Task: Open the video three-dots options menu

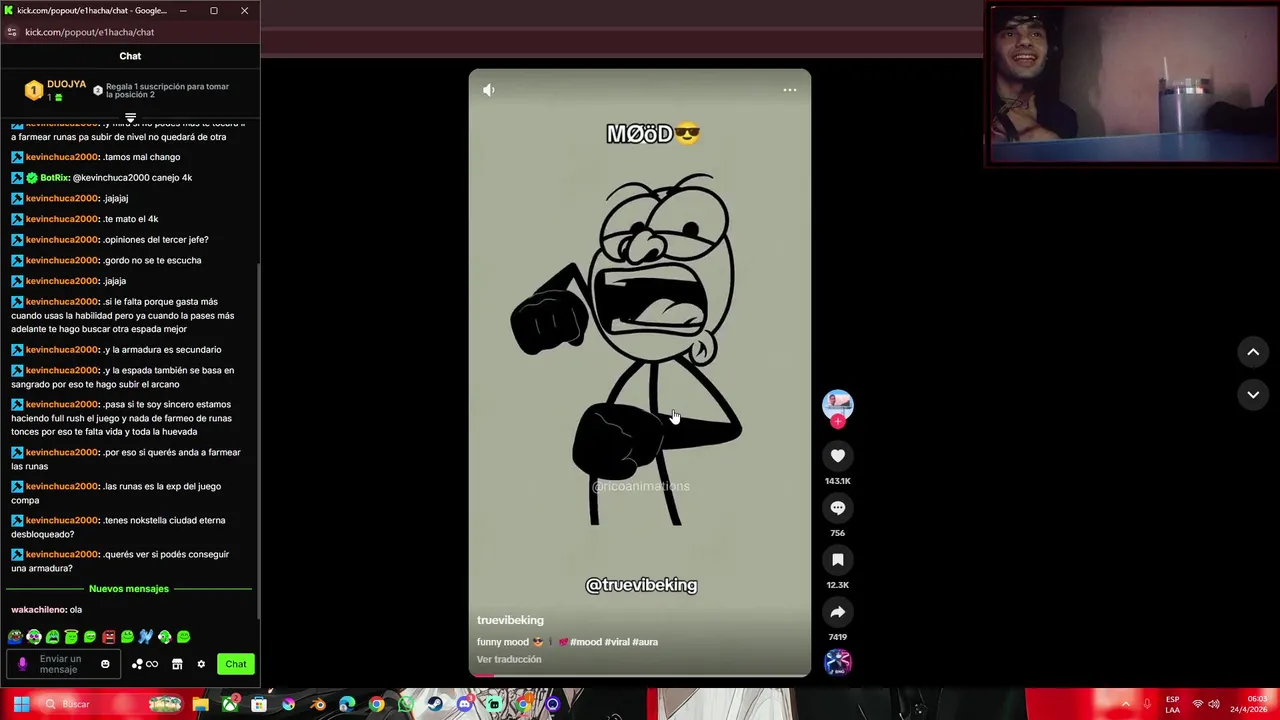Action: (789, 90)
